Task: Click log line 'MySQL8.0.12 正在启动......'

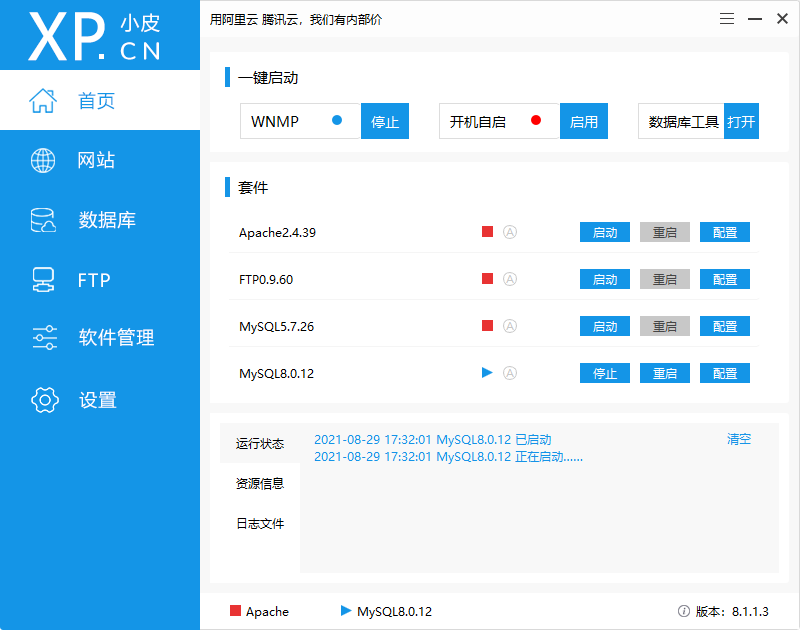Action: click(x=448, y=456)
